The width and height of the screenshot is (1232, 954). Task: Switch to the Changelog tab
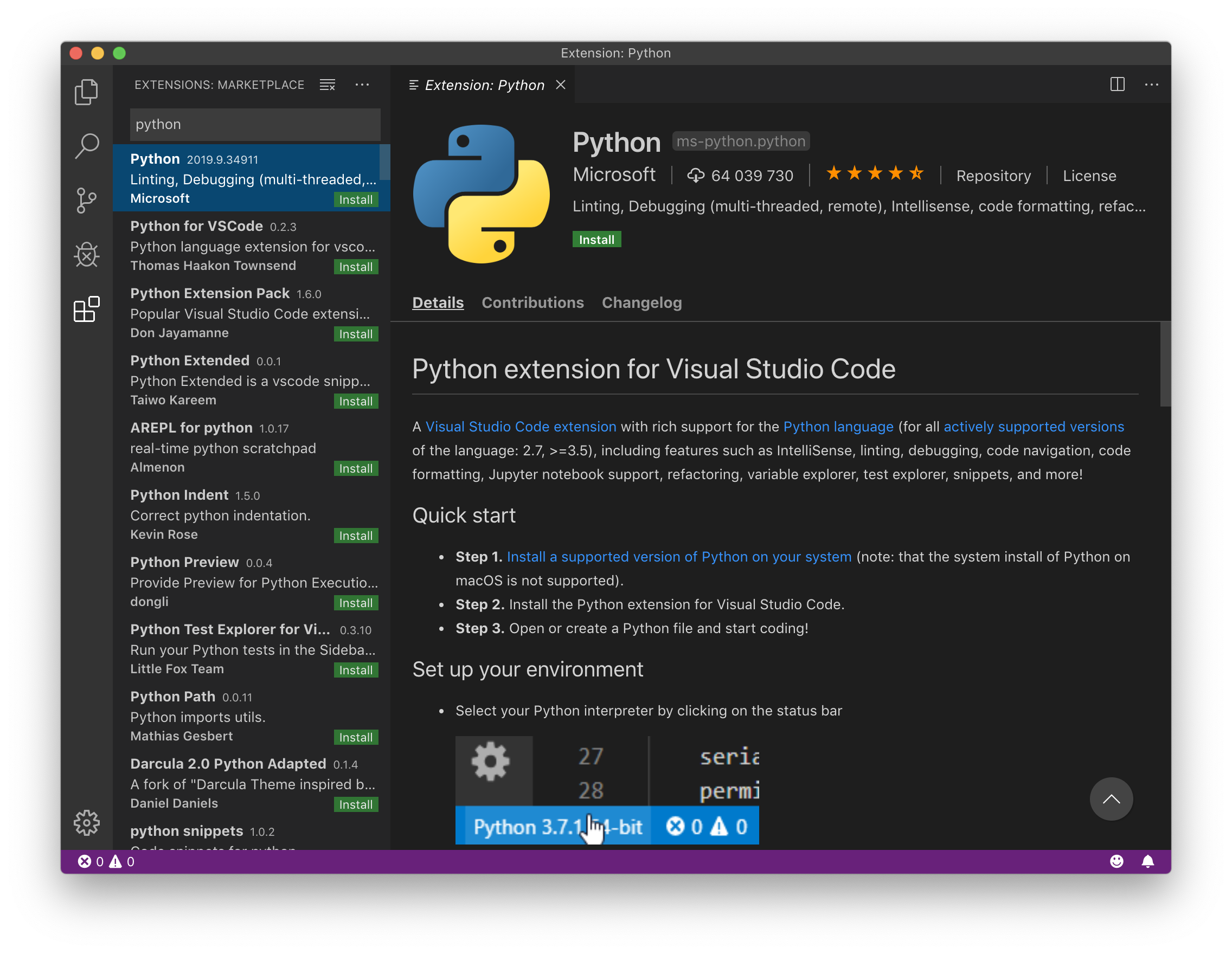641,303
